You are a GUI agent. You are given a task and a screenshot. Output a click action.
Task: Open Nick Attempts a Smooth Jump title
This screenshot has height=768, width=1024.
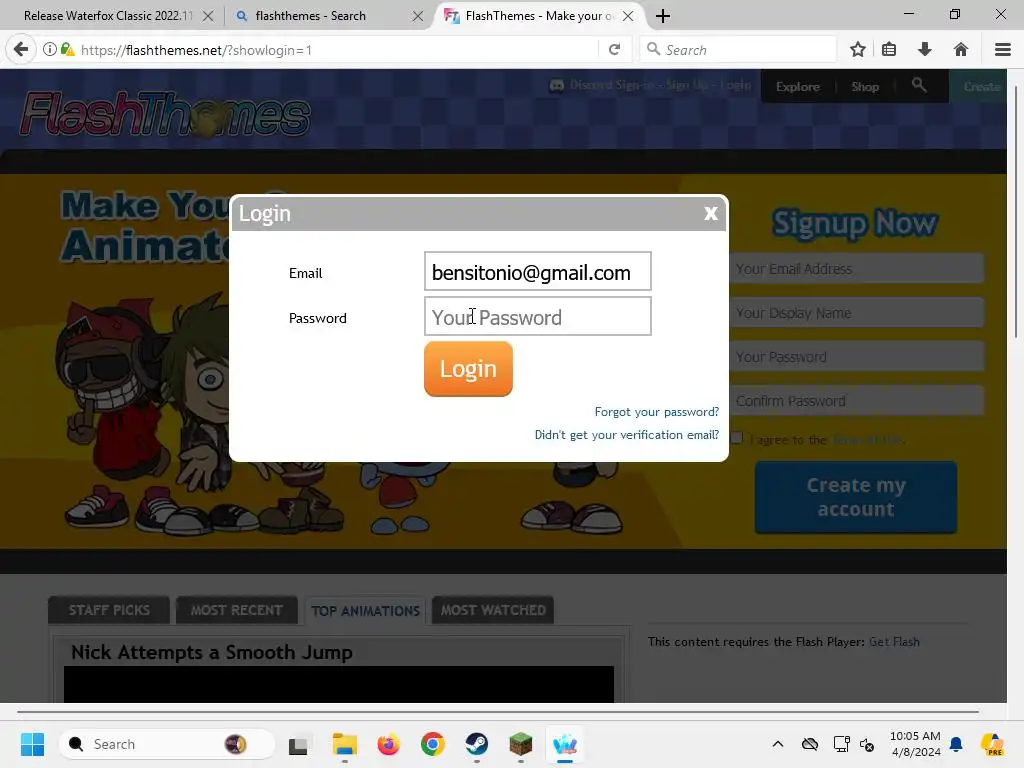point(212,652)
